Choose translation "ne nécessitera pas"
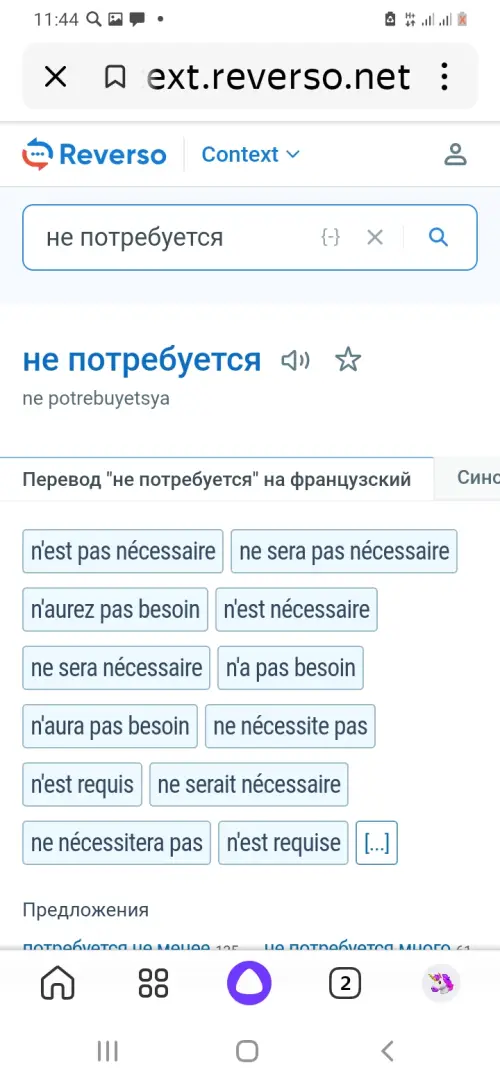The width and height of the screenshot is (500, 1083). (x=117, y=843)
